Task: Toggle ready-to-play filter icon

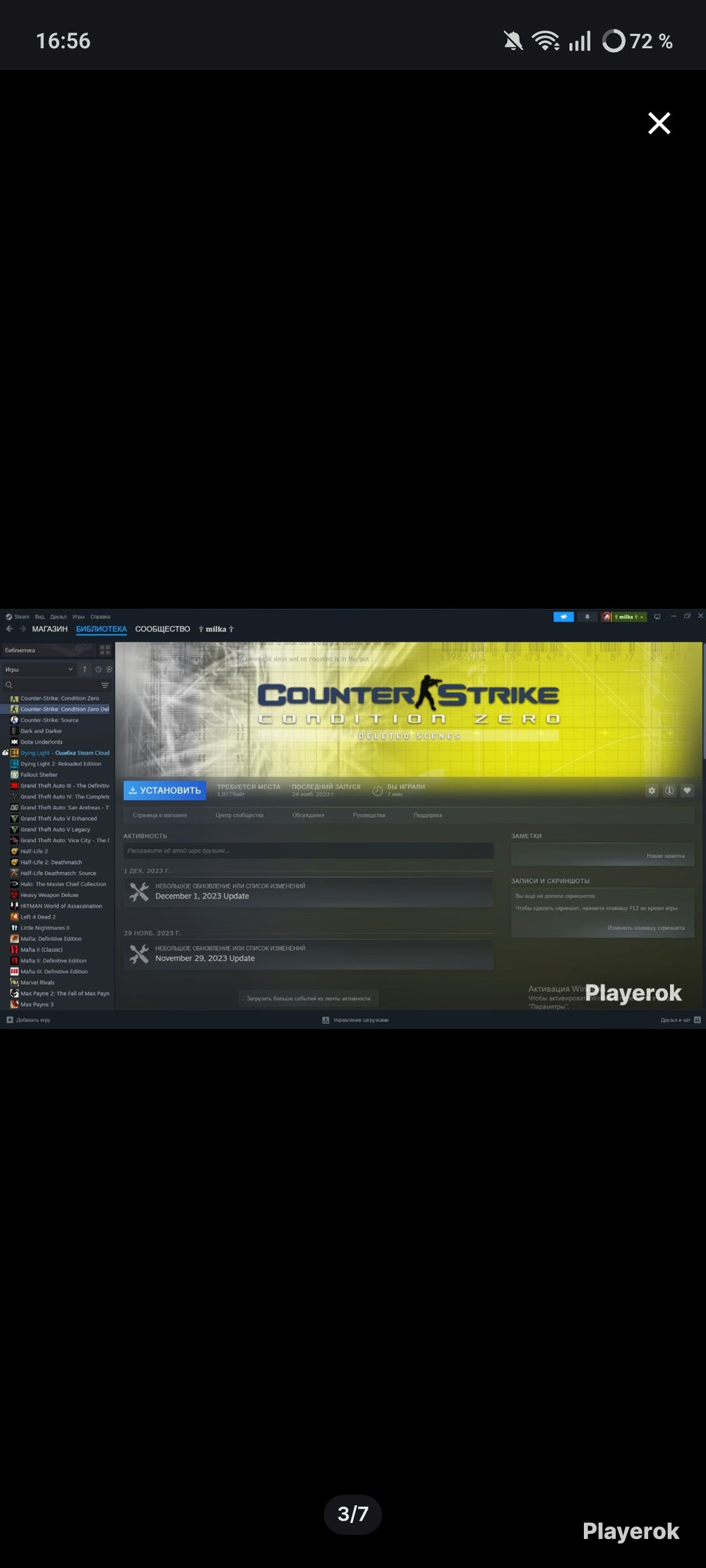Action: coord(109,669)
